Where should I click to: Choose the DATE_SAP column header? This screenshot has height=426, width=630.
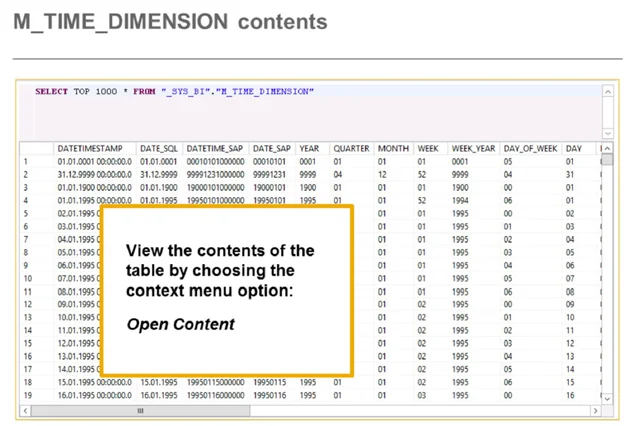coord(271,148)
